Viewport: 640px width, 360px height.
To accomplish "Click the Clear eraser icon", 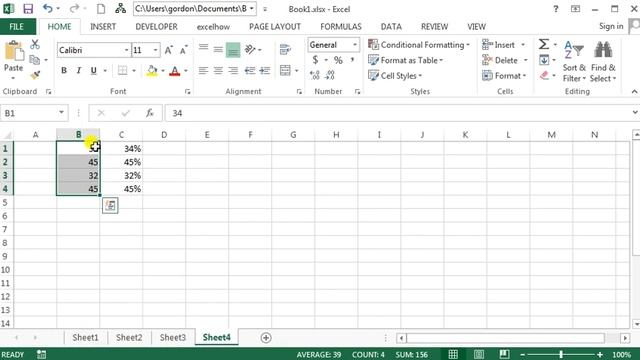I will click(544, 76).
